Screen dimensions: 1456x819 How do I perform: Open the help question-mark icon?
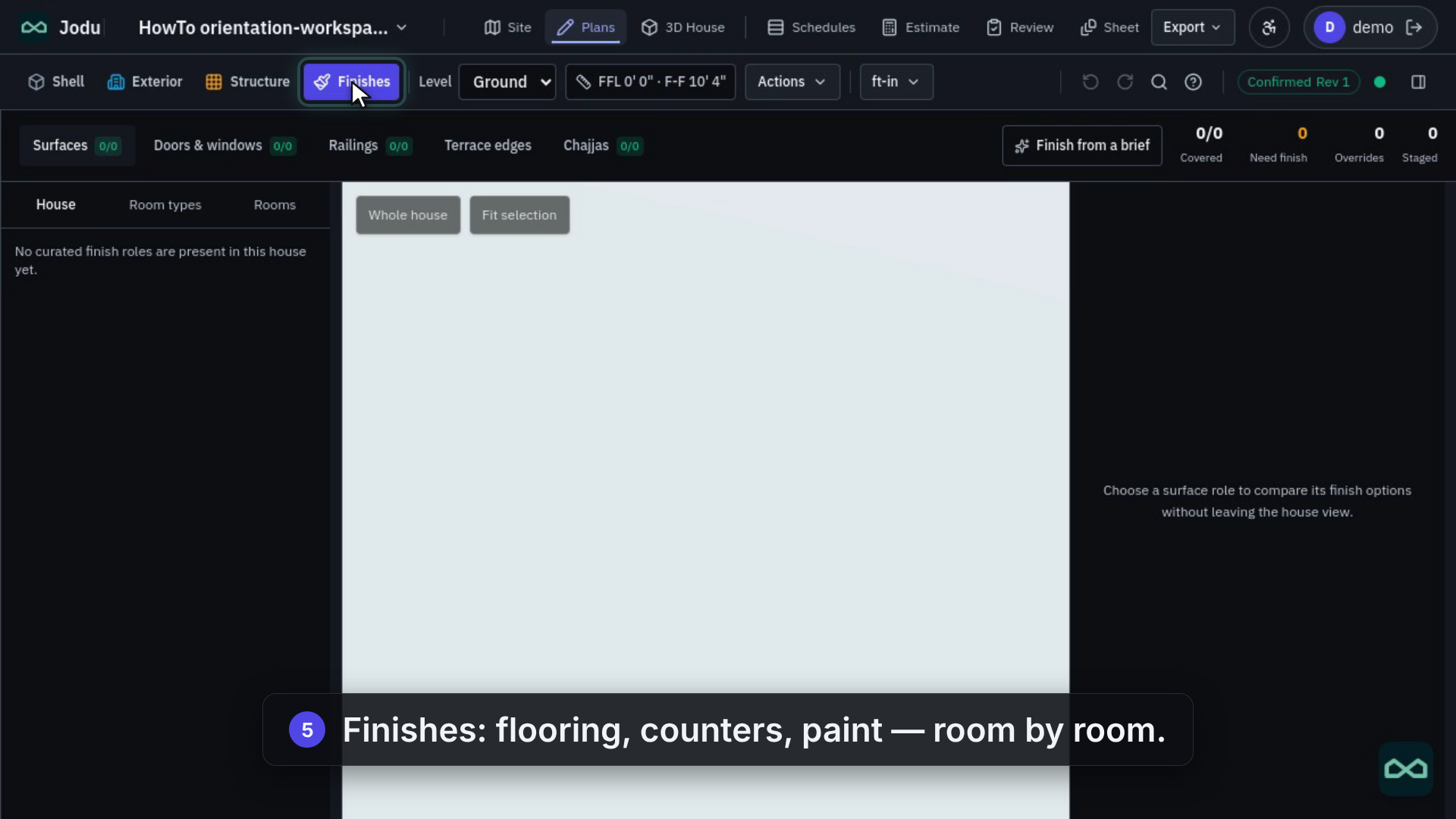click(1193, 82)
